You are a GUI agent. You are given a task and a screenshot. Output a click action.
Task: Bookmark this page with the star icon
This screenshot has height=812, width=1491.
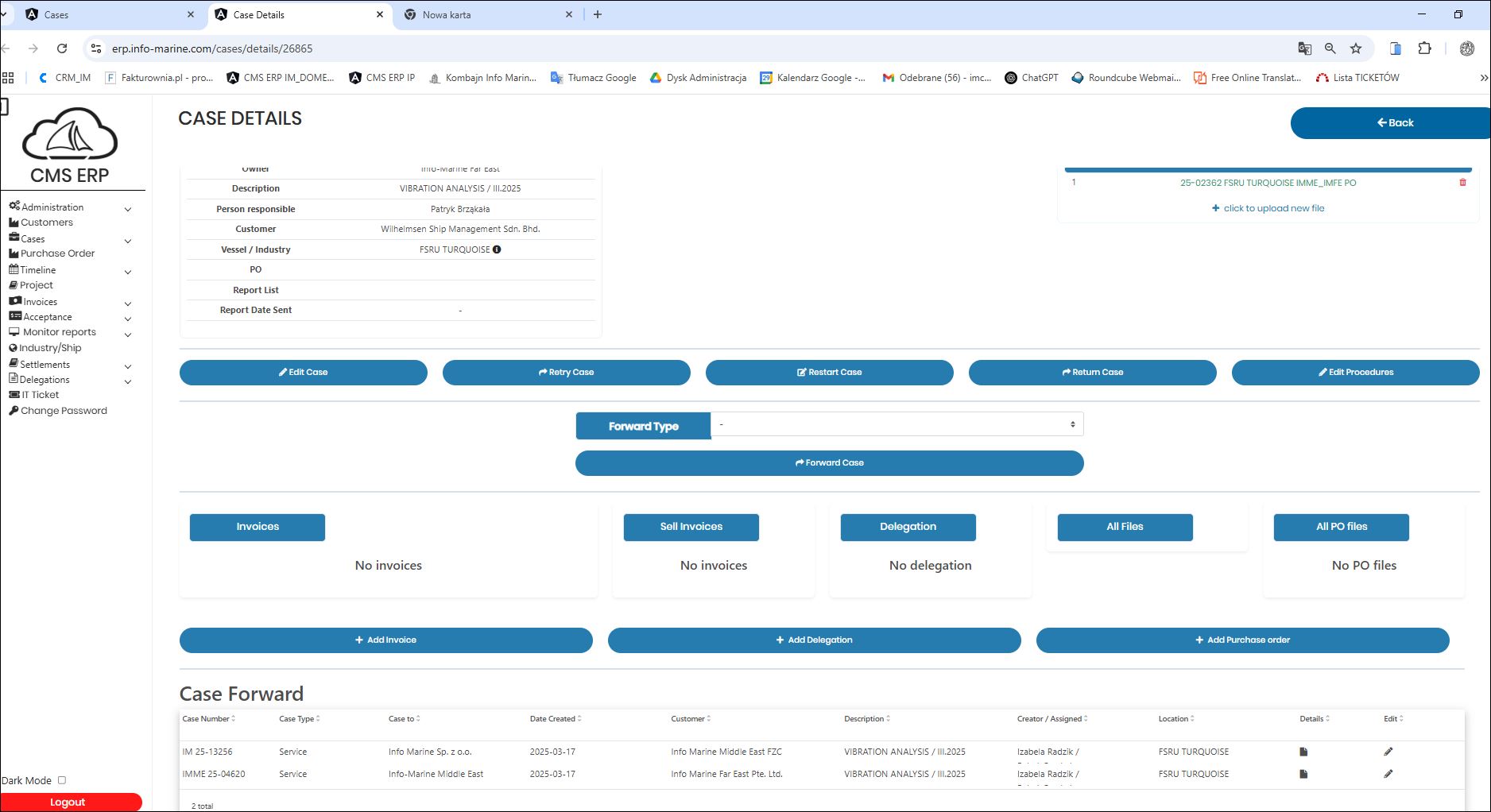(1356, 48)
